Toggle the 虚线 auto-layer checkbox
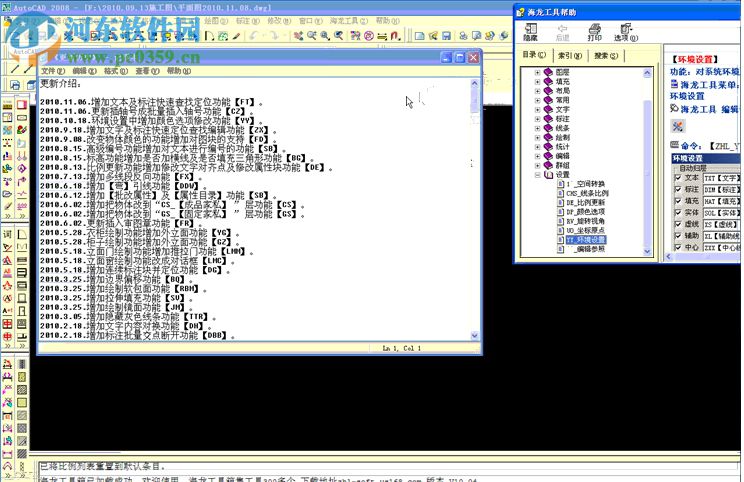Viewport: 744px width, 482px height. (x=678, y=224)
